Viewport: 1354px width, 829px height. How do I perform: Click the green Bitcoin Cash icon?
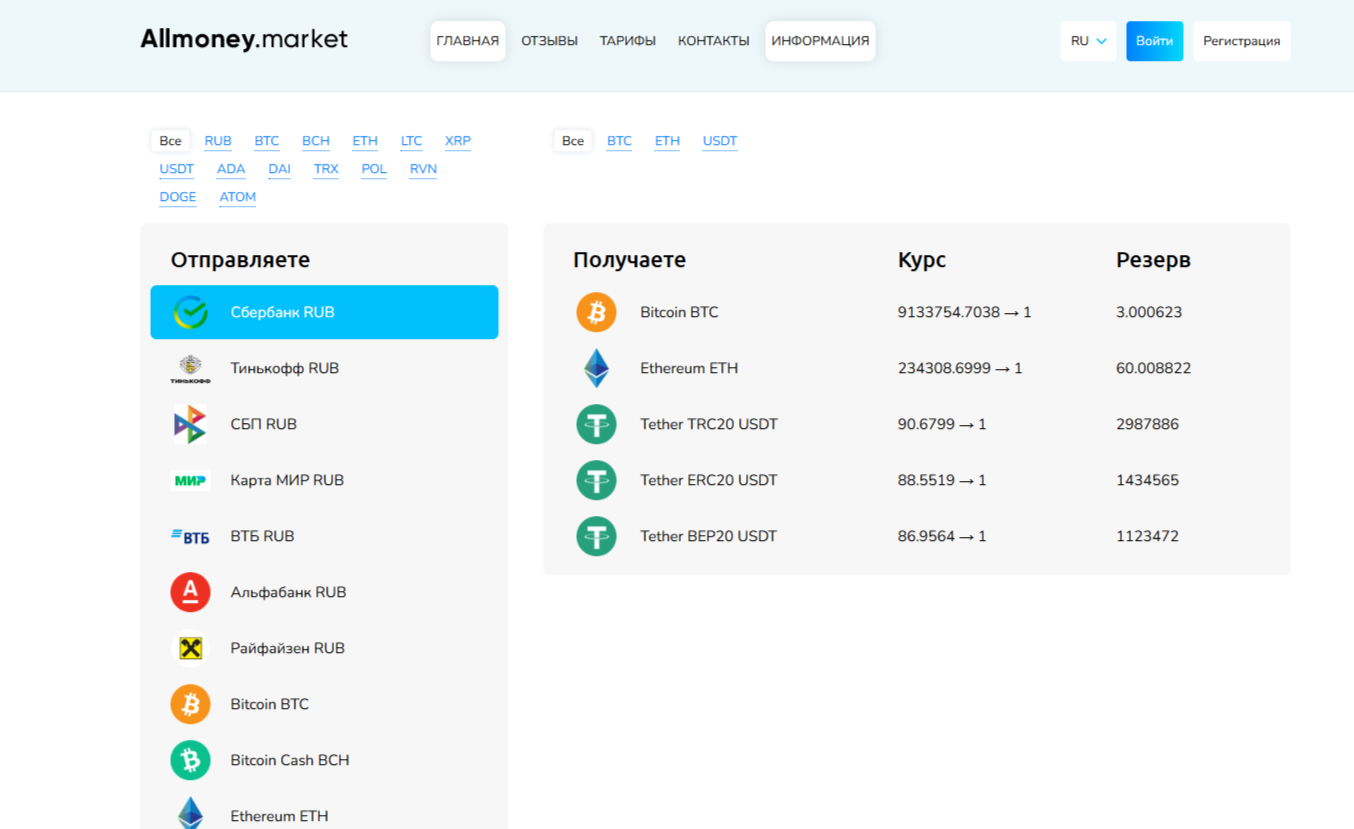(x=190, y=760)
